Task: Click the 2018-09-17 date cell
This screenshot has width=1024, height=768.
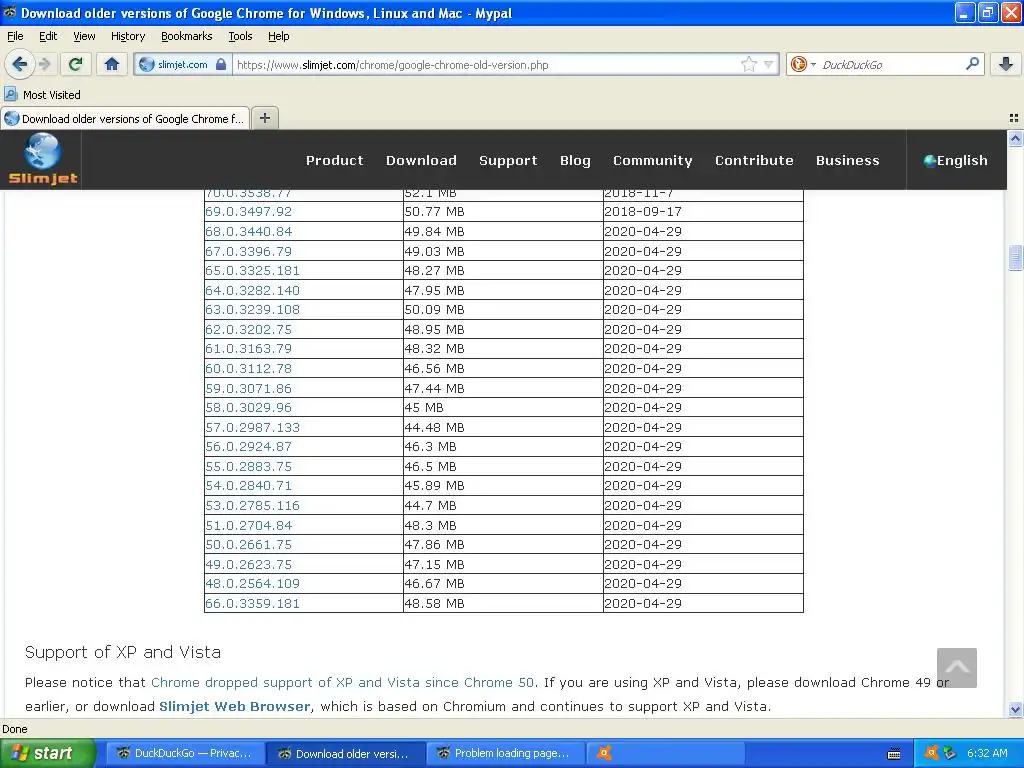Action: click(x=703, y=212)
